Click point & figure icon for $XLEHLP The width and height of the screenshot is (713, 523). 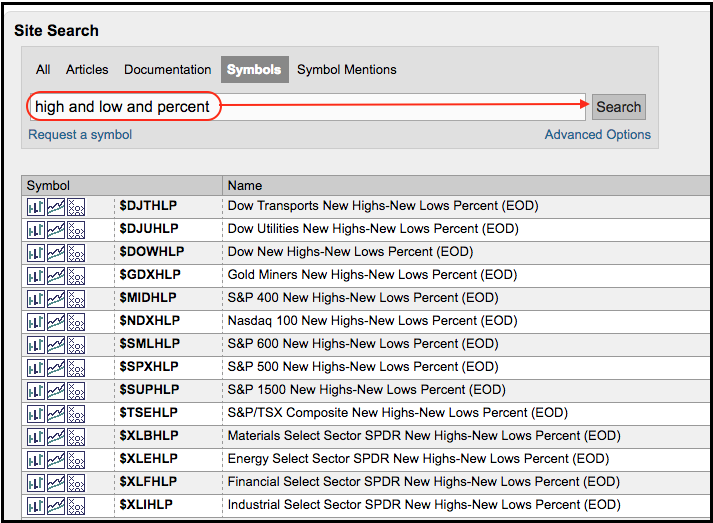click(x=76, y=459)
